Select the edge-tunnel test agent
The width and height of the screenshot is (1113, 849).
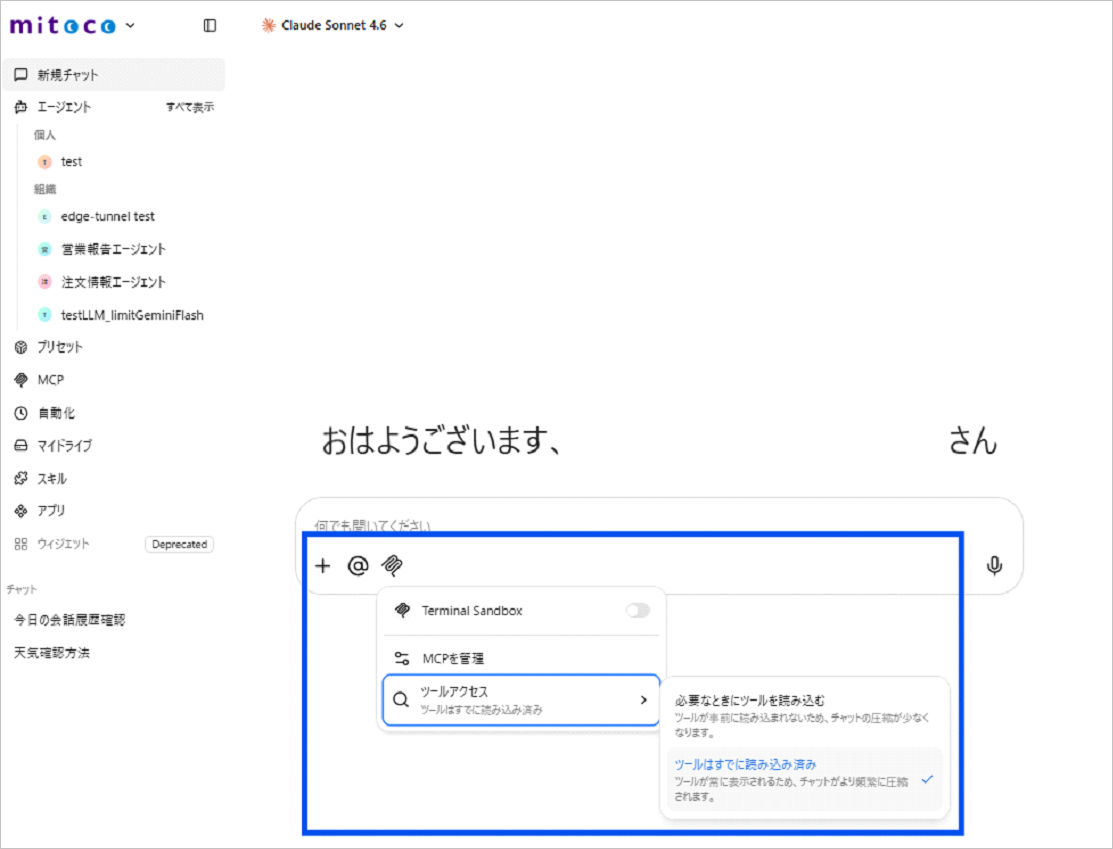(x=107, y=217)
